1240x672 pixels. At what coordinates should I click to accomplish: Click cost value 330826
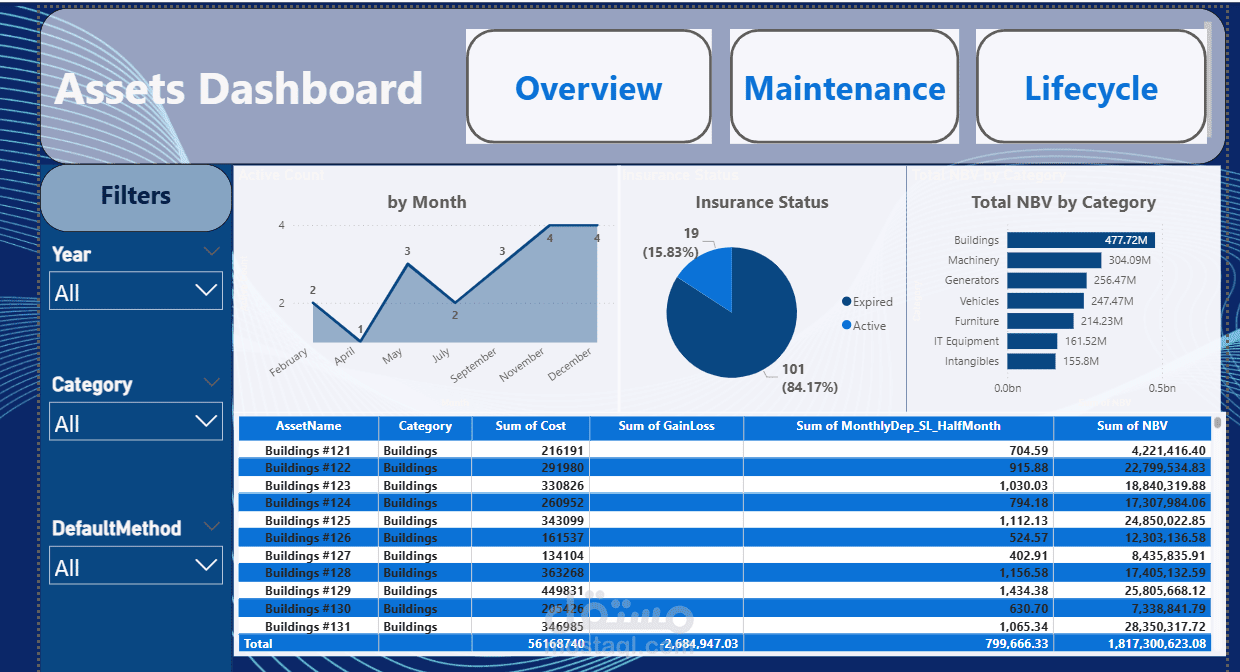tap(561, 486)
